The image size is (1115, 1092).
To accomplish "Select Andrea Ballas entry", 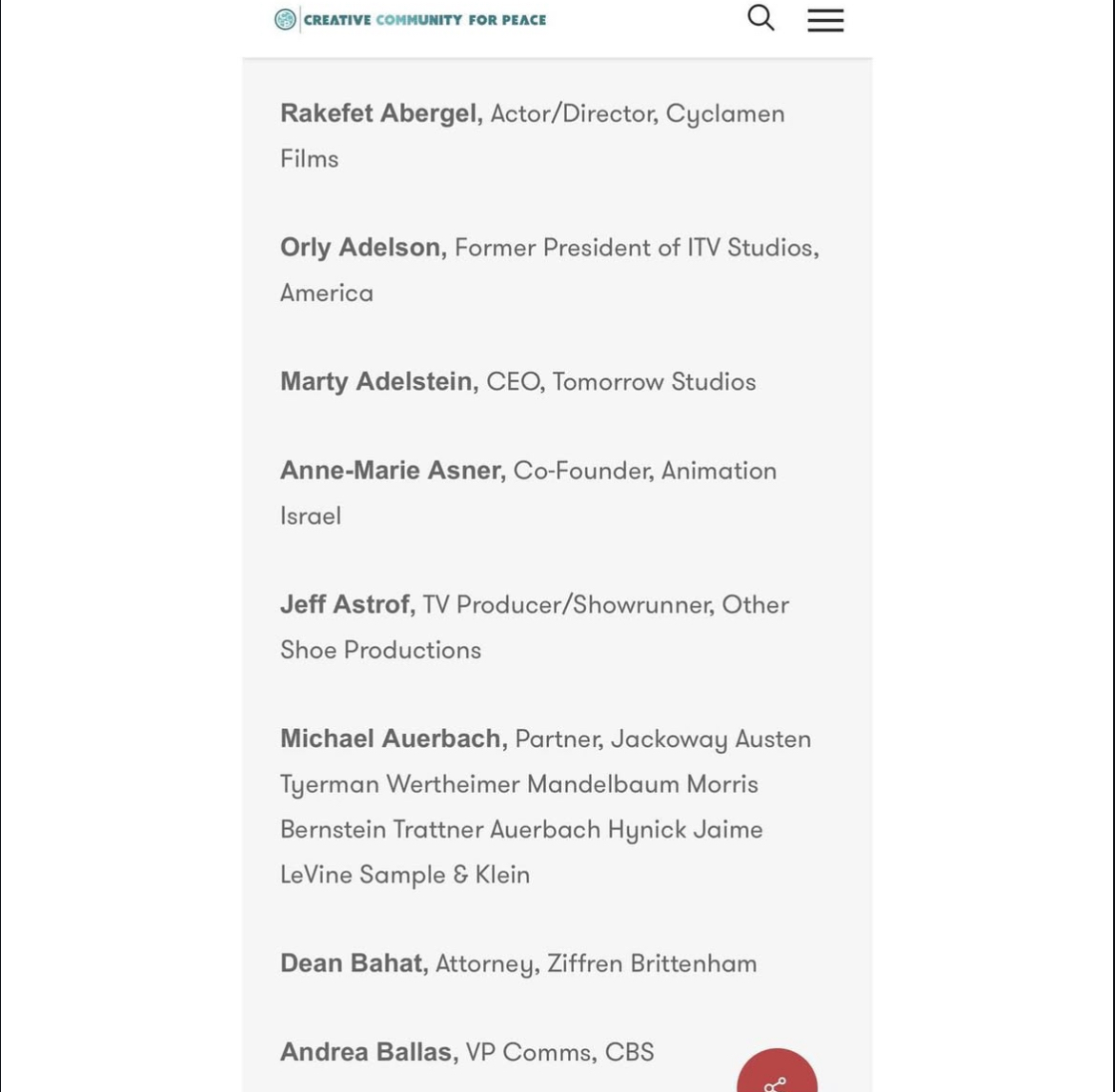I will click(466, 1052).
